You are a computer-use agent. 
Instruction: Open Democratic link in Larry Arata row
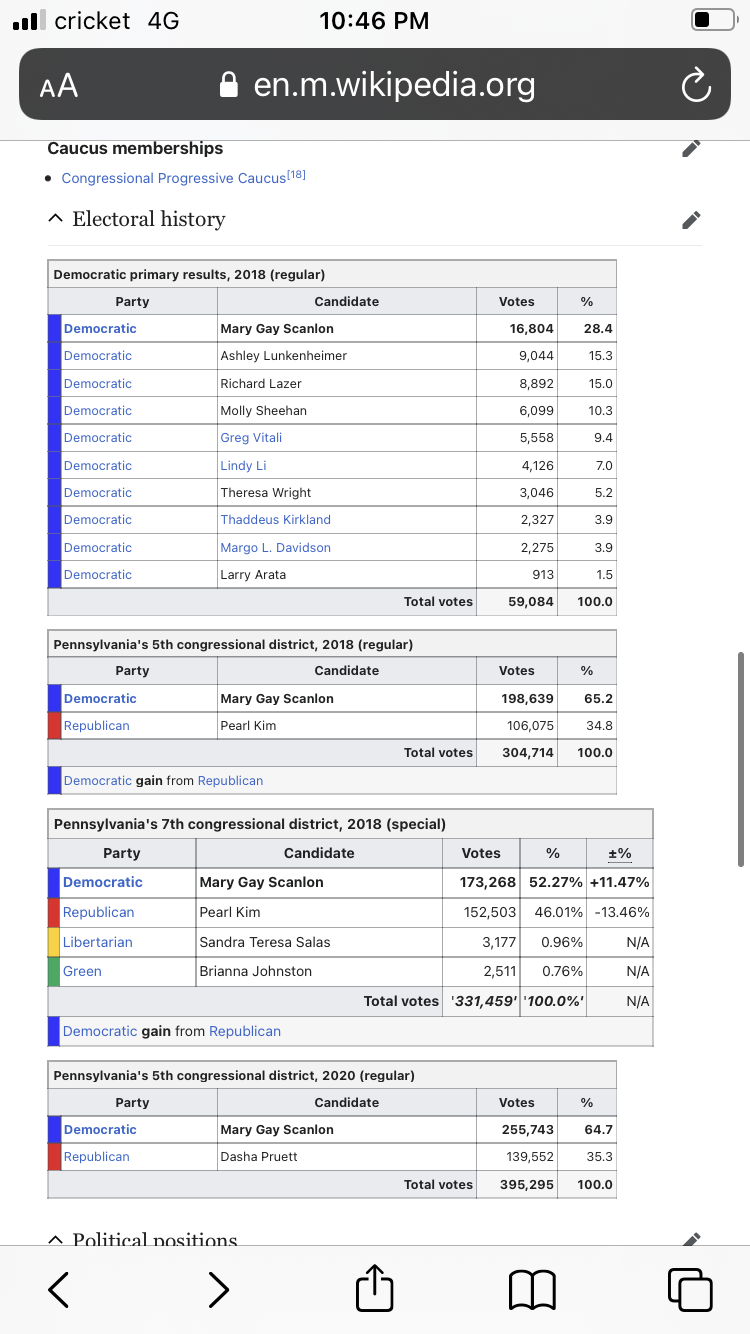coord(98,575)
